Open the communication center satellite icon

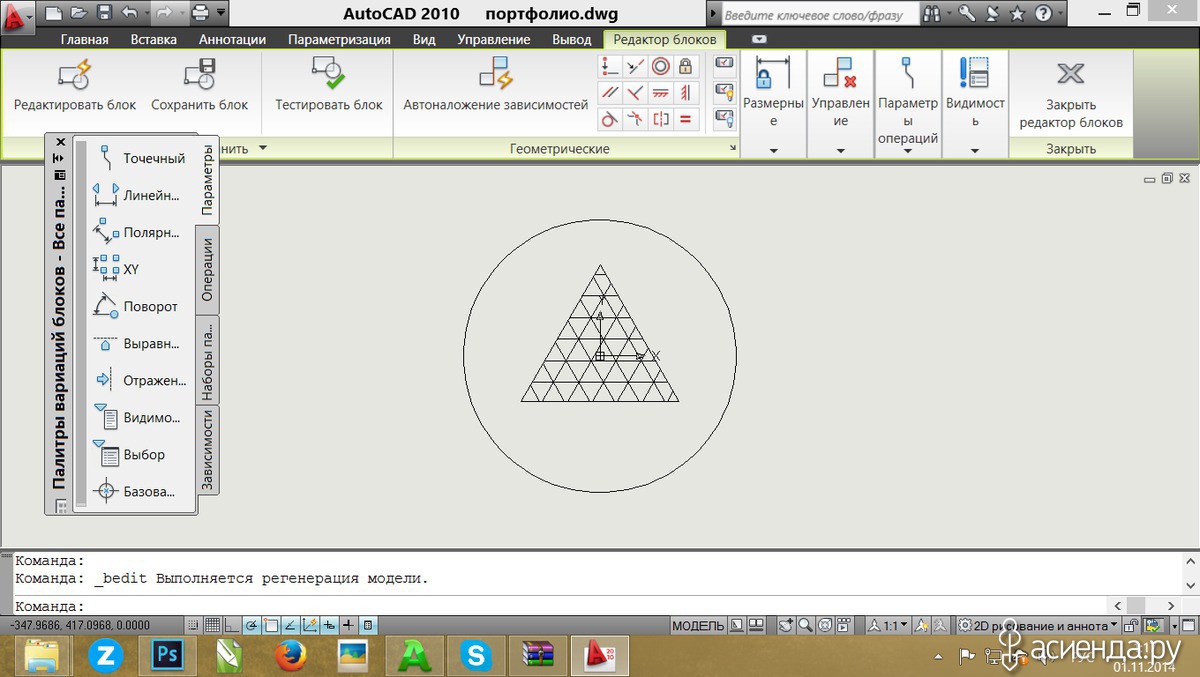point(992,14)
